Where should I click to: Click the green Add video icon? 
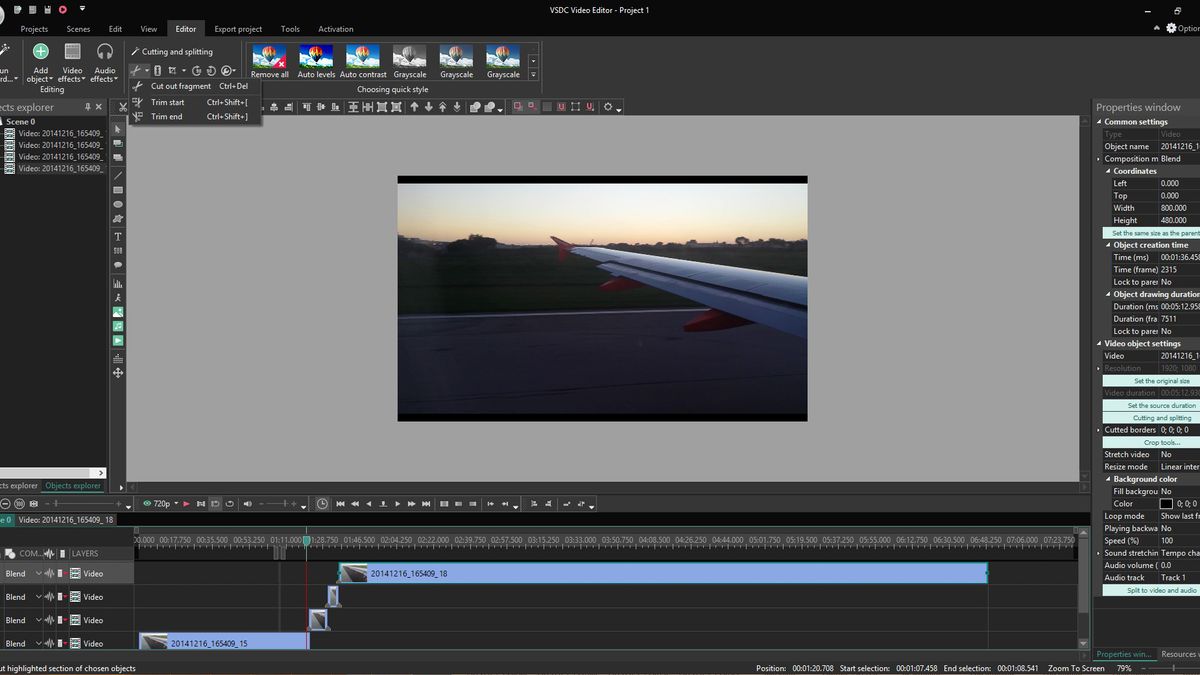click(x=117, y=340)
